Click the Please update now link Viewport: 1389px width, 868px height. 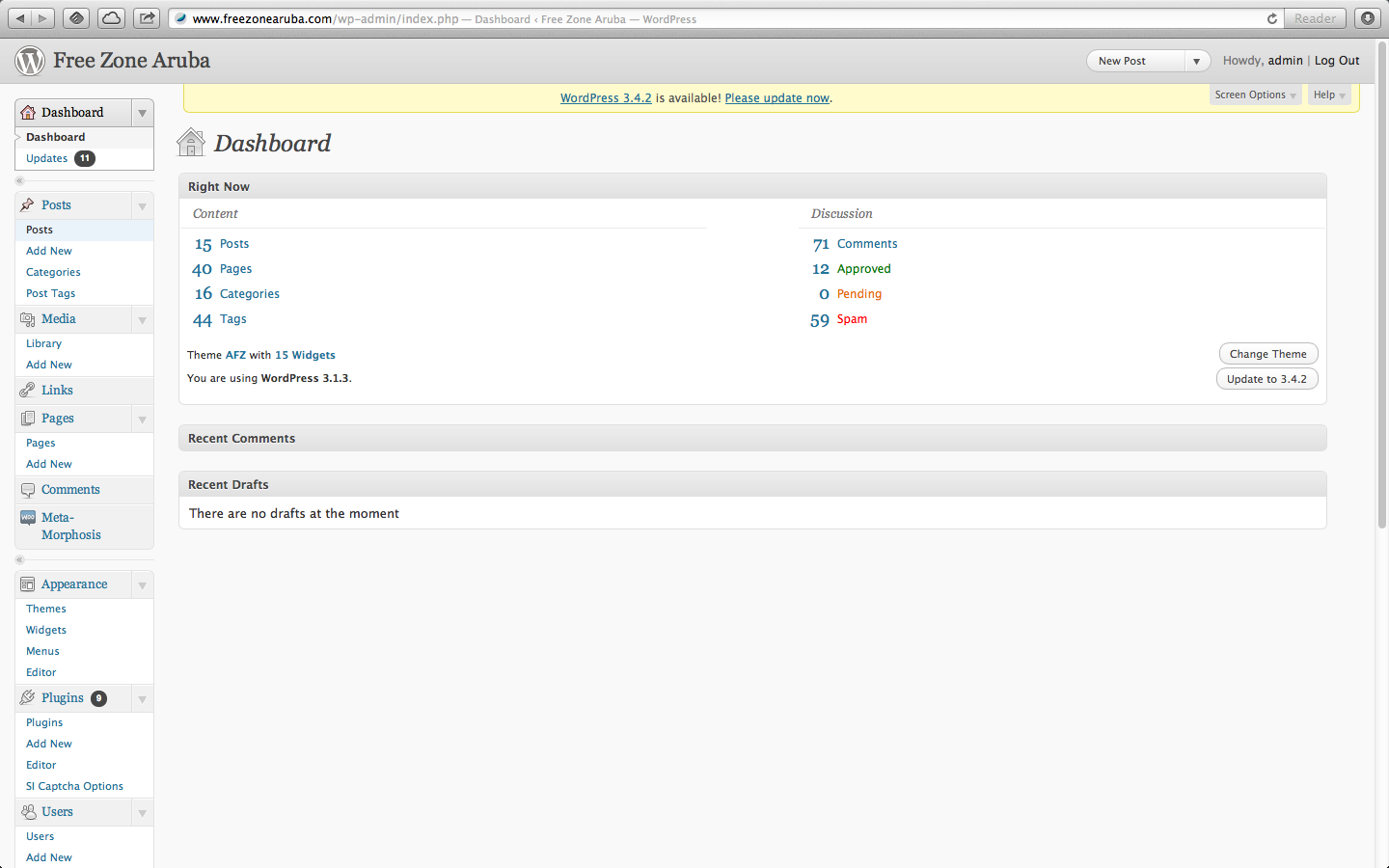tap(777, 98)
